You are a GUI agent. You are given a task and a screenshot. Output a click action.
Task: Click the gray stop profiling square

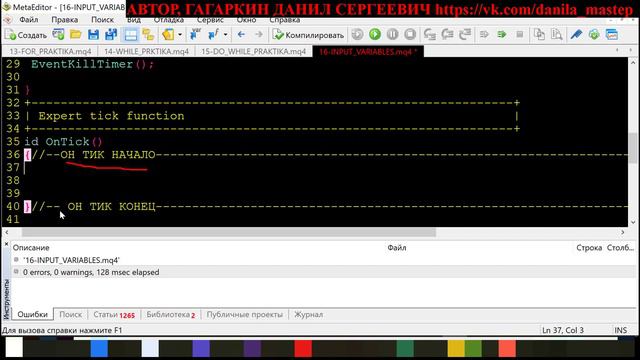pos(520,35)
